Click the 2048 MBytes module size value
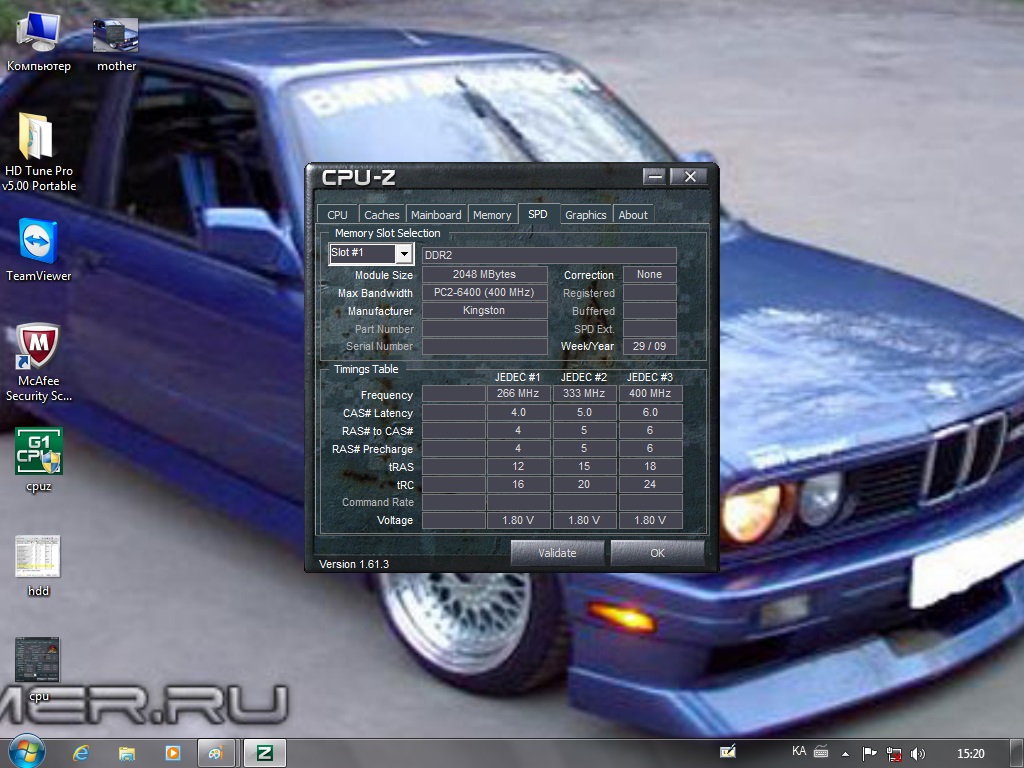The width and height of the screenshot is (1024, 768). pos(485,274)
